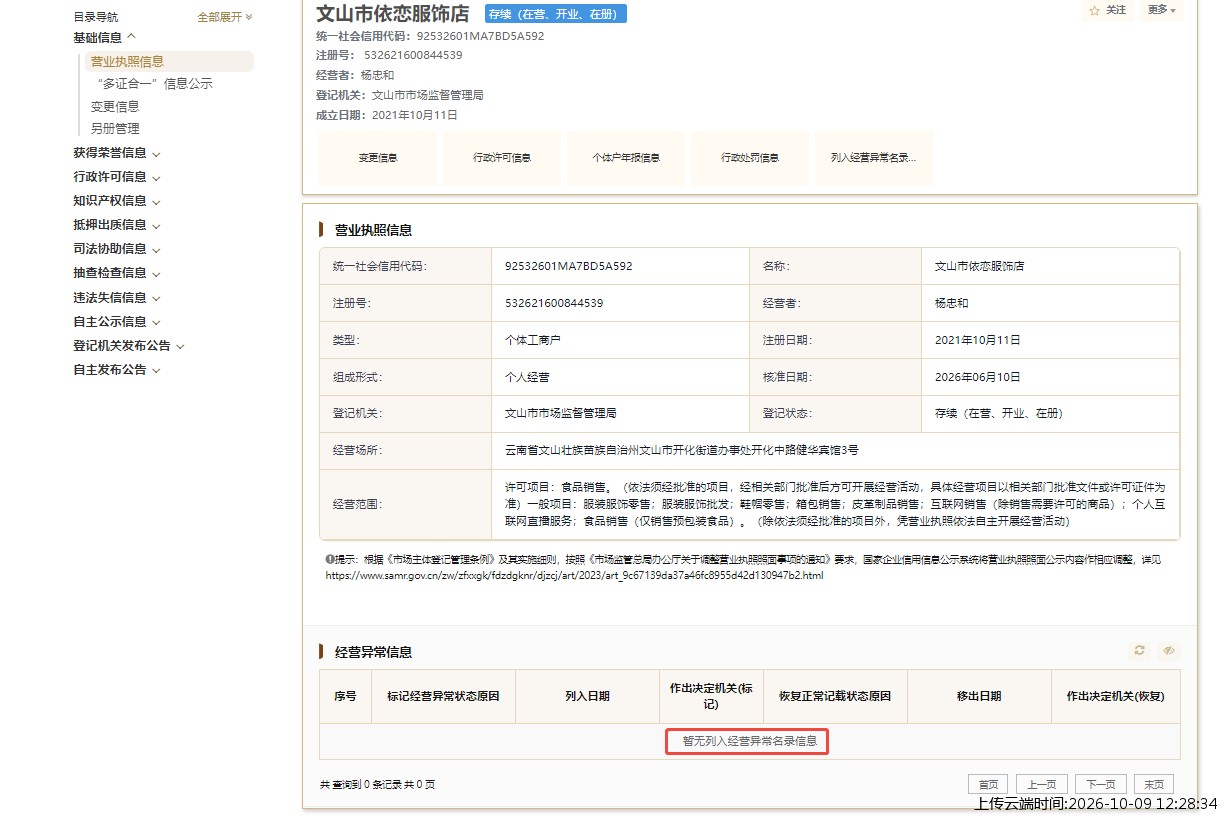Select 变更信息 under 基础信息 in the sidebar
Screen dimensions: 1224x817
pyautogui.click(x=115, y=106)
